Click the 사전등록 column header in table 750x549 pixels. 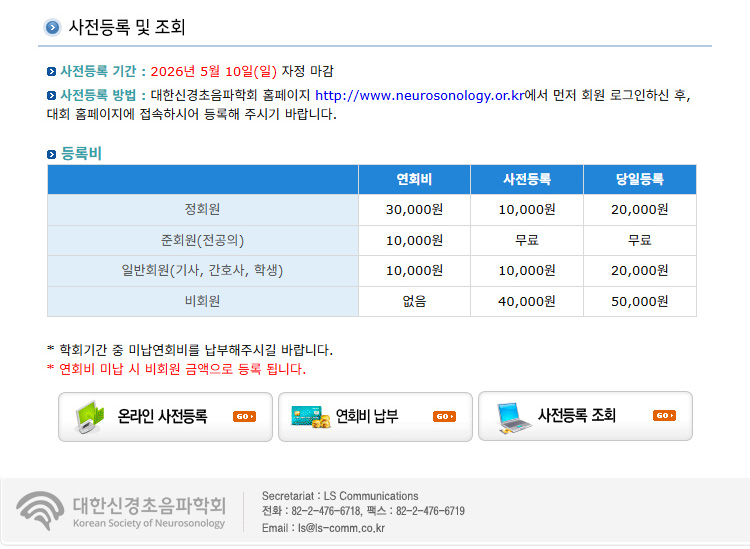click(x=526, y=180)
